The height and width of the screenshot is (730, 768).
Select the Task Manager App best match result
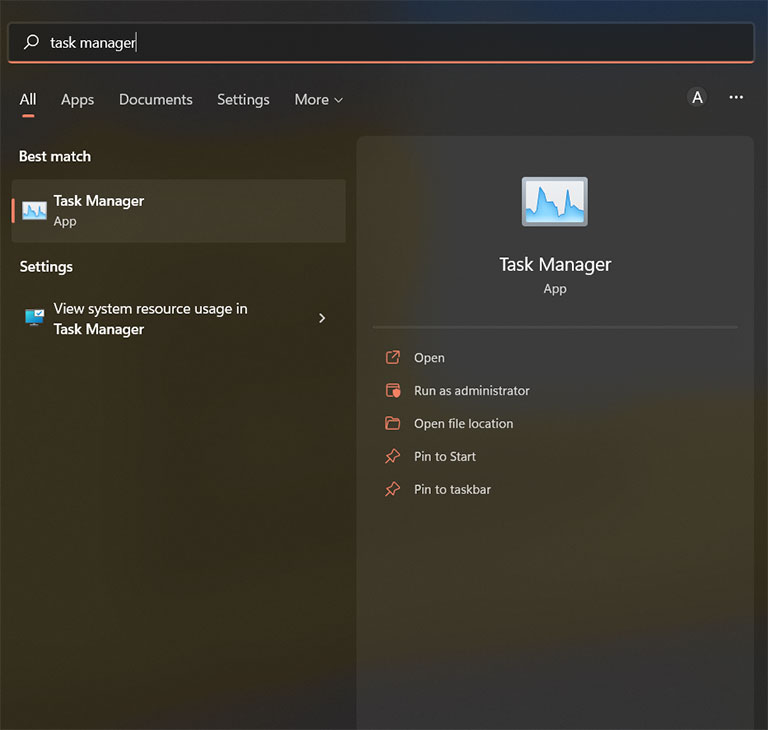(x=178, y=211)
